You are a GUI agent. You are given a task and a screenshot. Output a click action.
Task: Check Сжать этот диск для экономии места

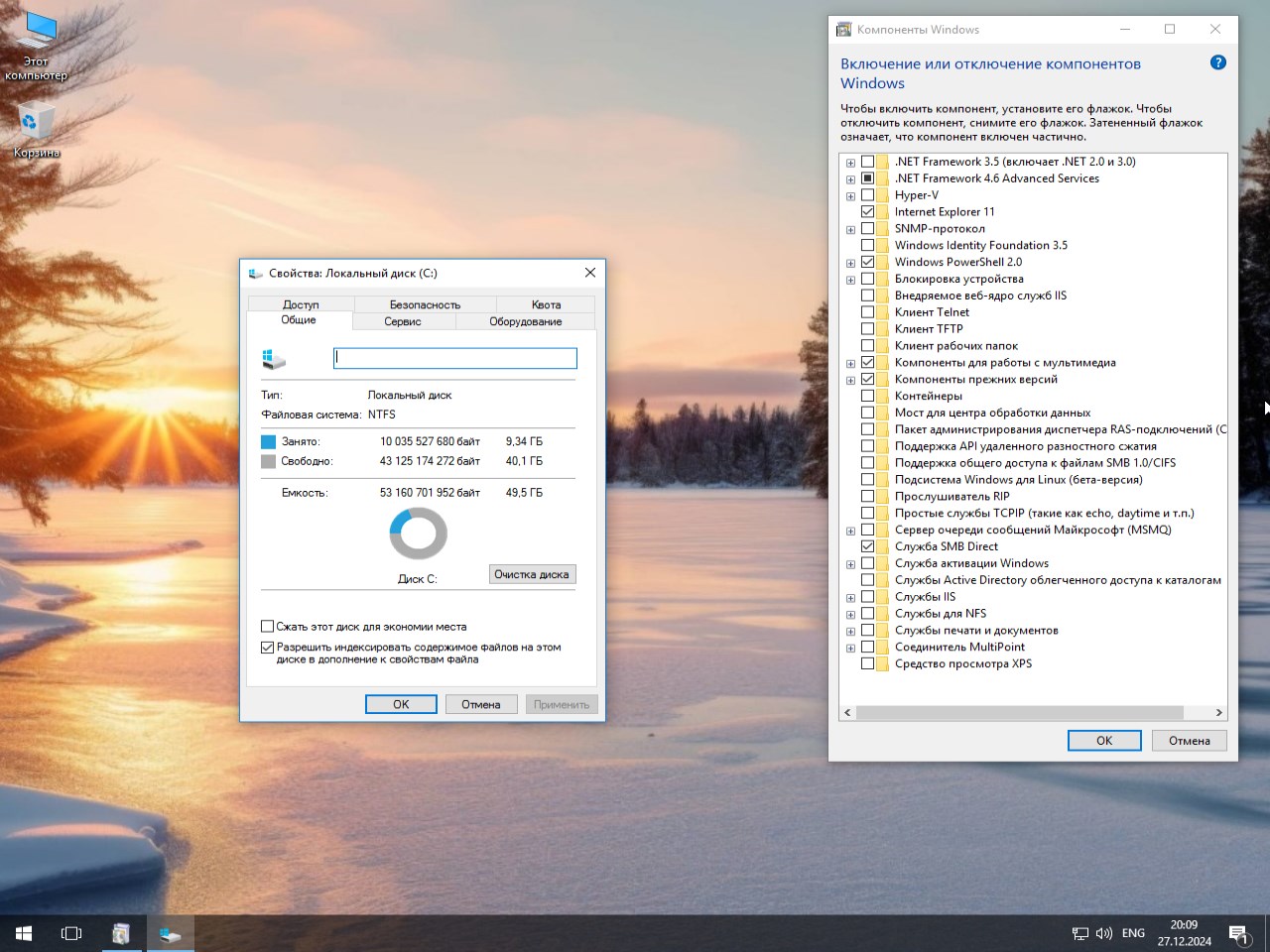point(267,627)
